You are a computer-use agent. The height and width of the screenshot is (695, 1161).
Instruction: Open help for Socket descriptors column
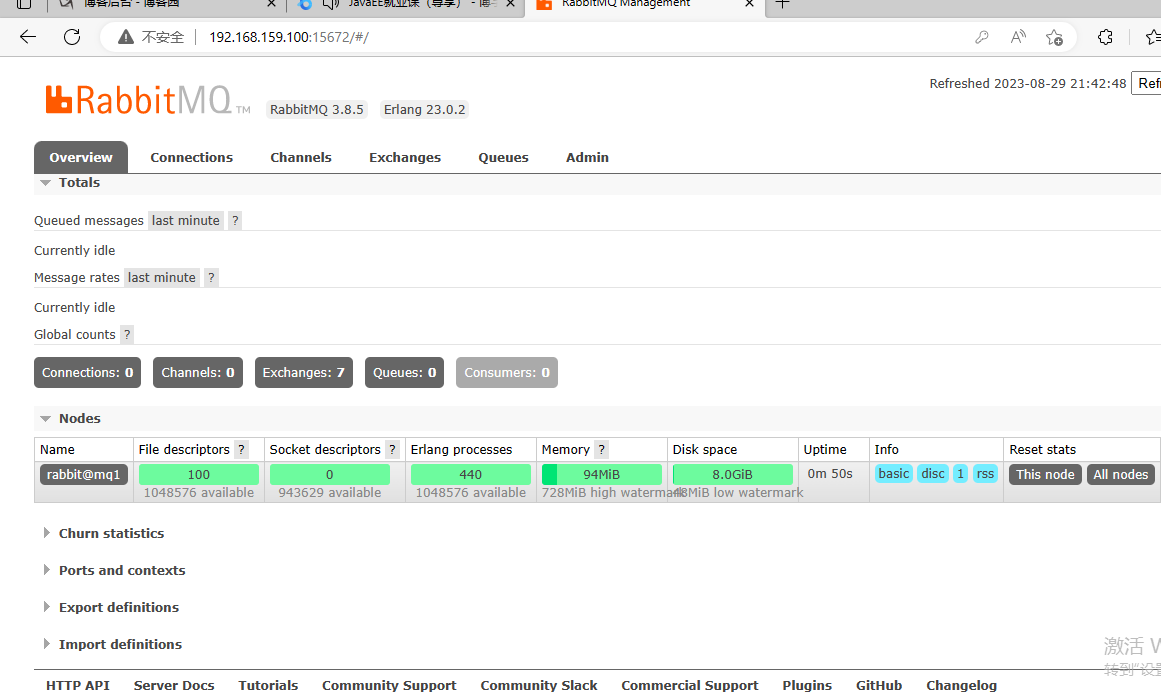click(392, 449)
